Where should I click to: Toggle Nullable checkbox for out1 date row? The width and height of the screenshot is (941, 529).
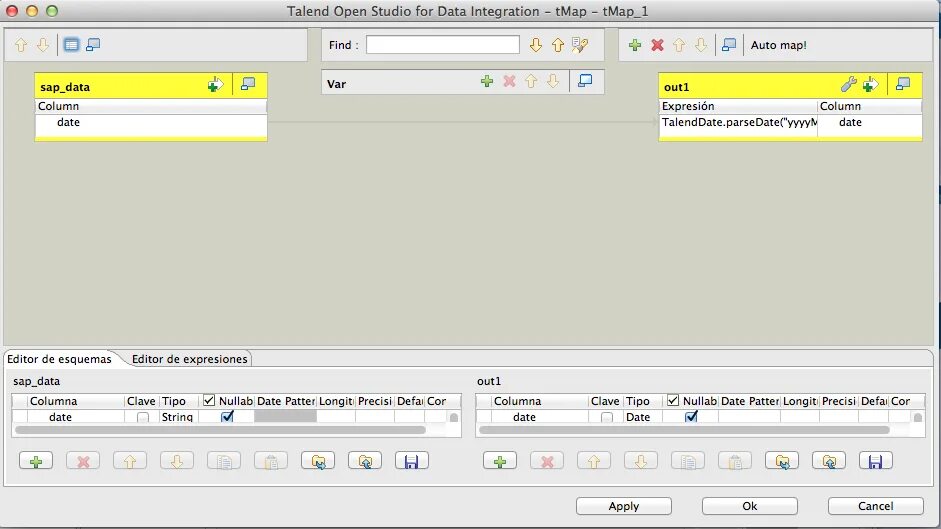click(691, 416)
